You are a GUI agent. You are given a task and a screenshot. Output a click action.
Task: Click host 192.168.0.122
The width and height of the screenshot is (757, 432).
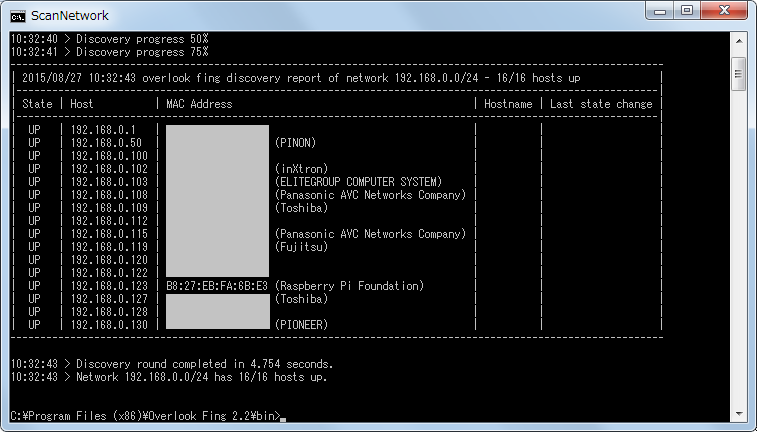tap(109, 273)
